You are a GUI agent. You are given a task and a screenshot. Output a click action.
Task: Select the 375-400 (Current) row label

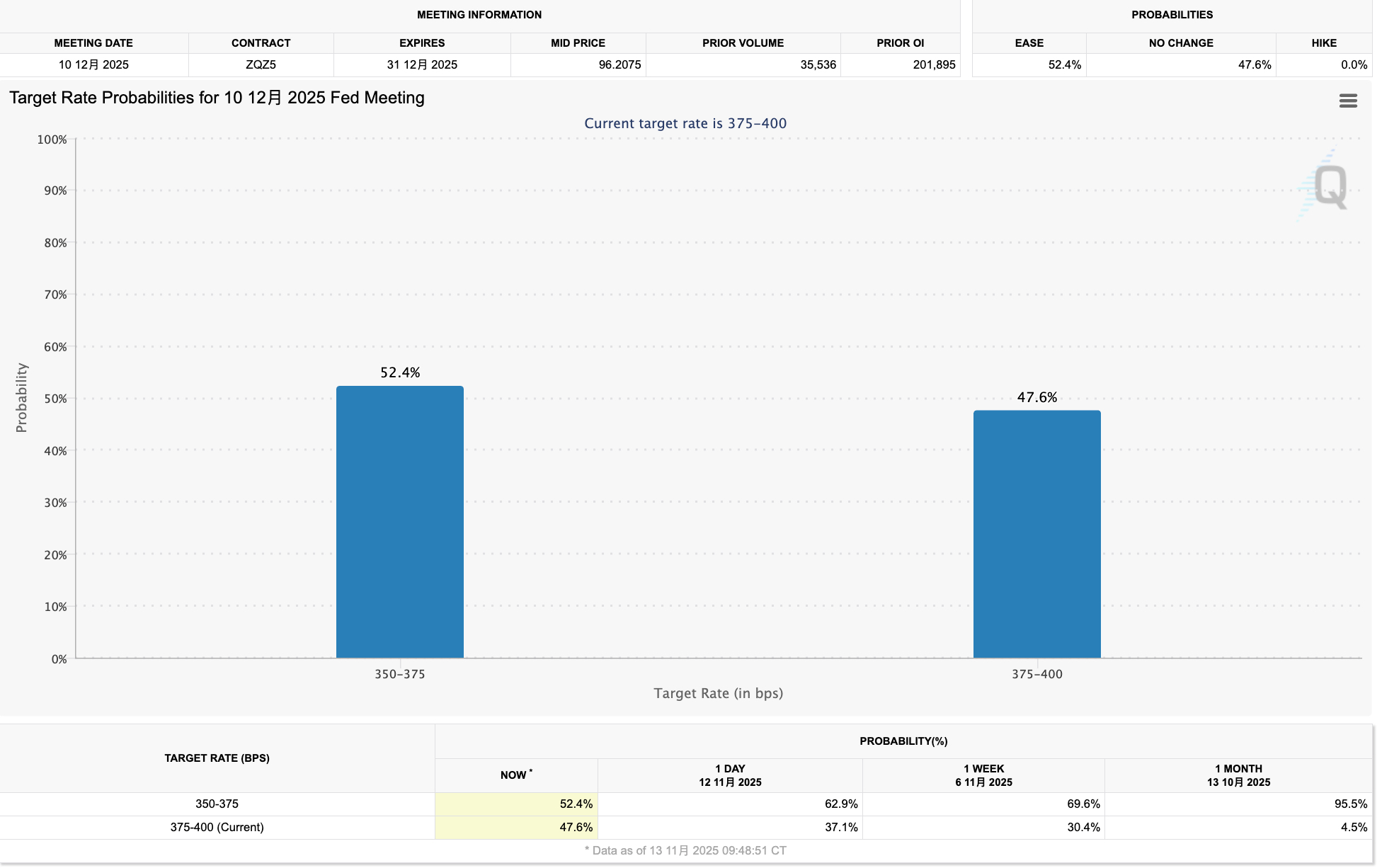pos(217,828)
